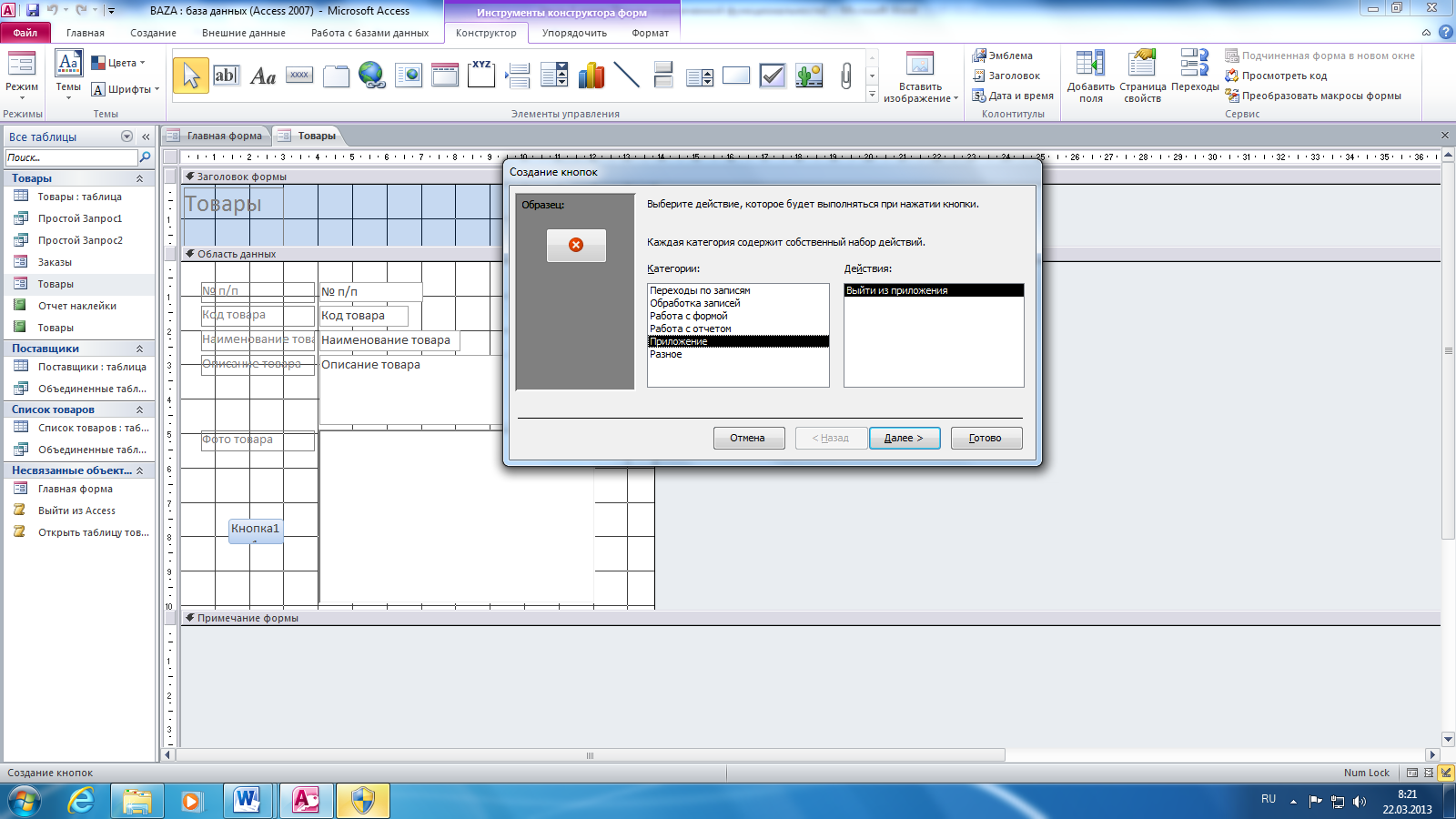This screenshot has width=1456, height=819.
Task: Insert a Web Browser control
Action: 409,76
